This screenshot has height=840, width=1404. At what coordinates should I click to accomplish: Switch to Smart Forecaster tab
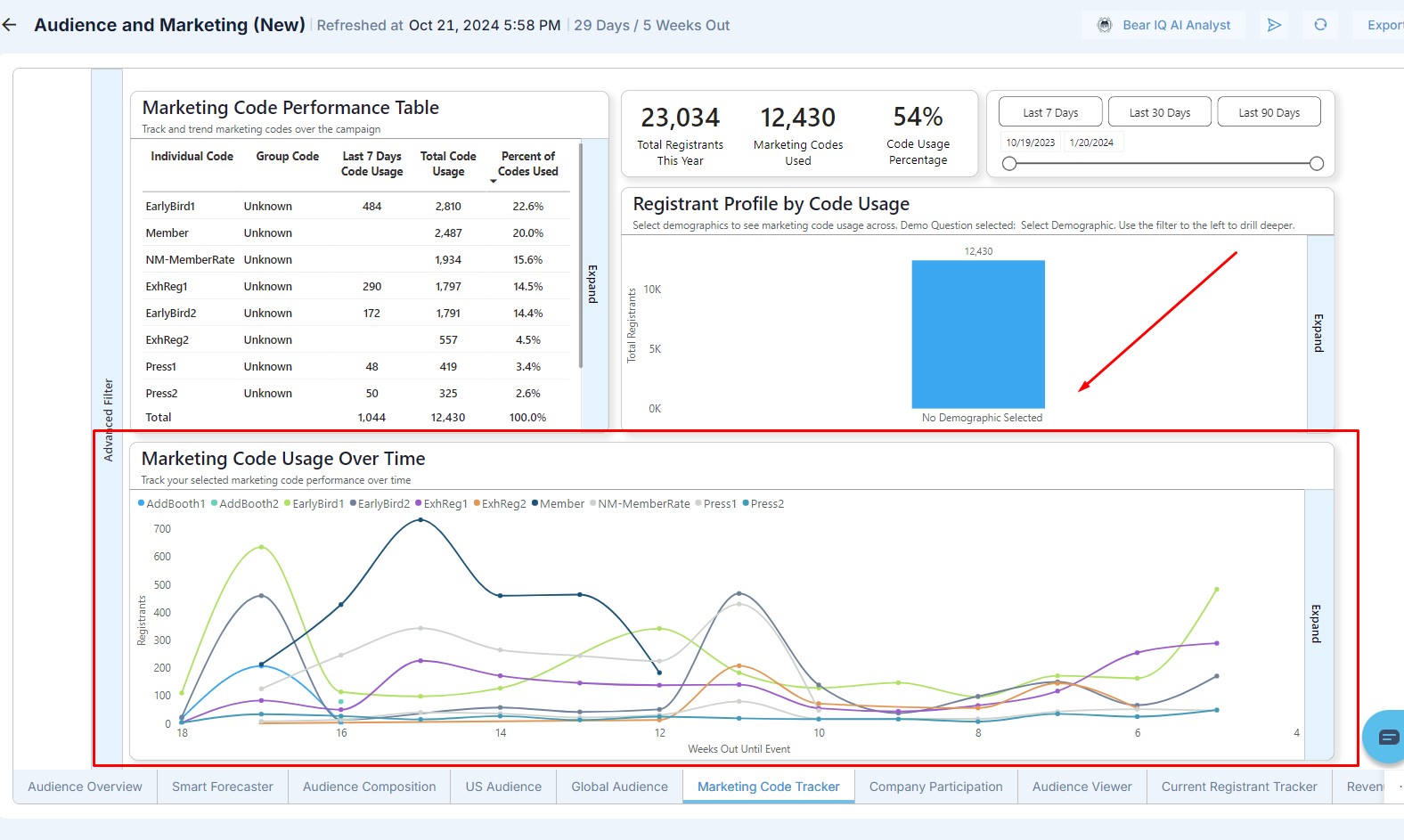click(x=223, y=787)
